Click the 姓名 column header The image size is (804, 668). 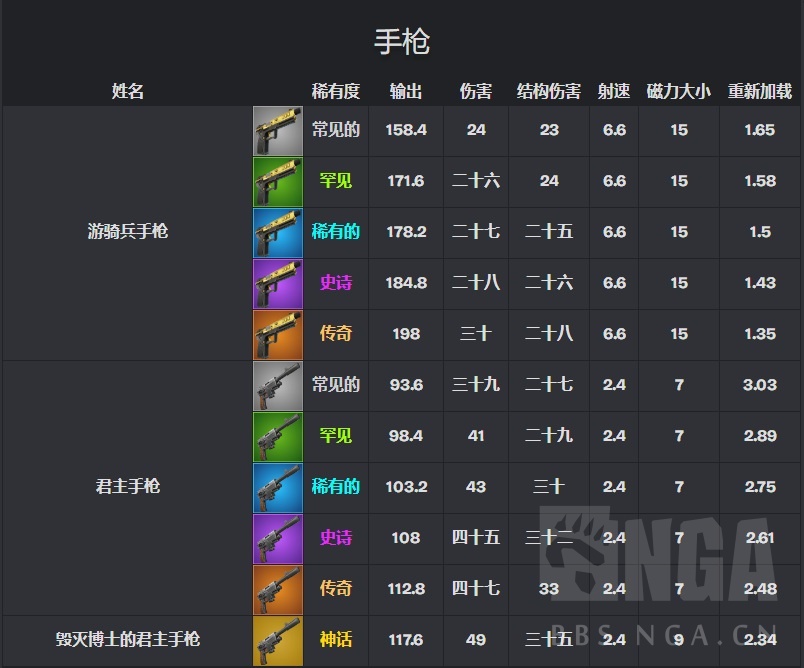128,91
